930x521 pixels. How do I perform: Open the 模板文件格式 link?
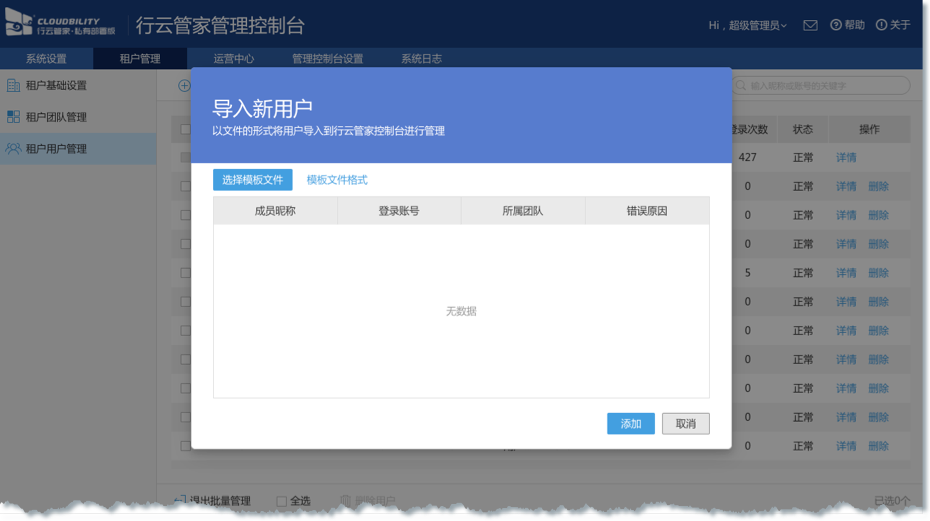click(337, 180)
